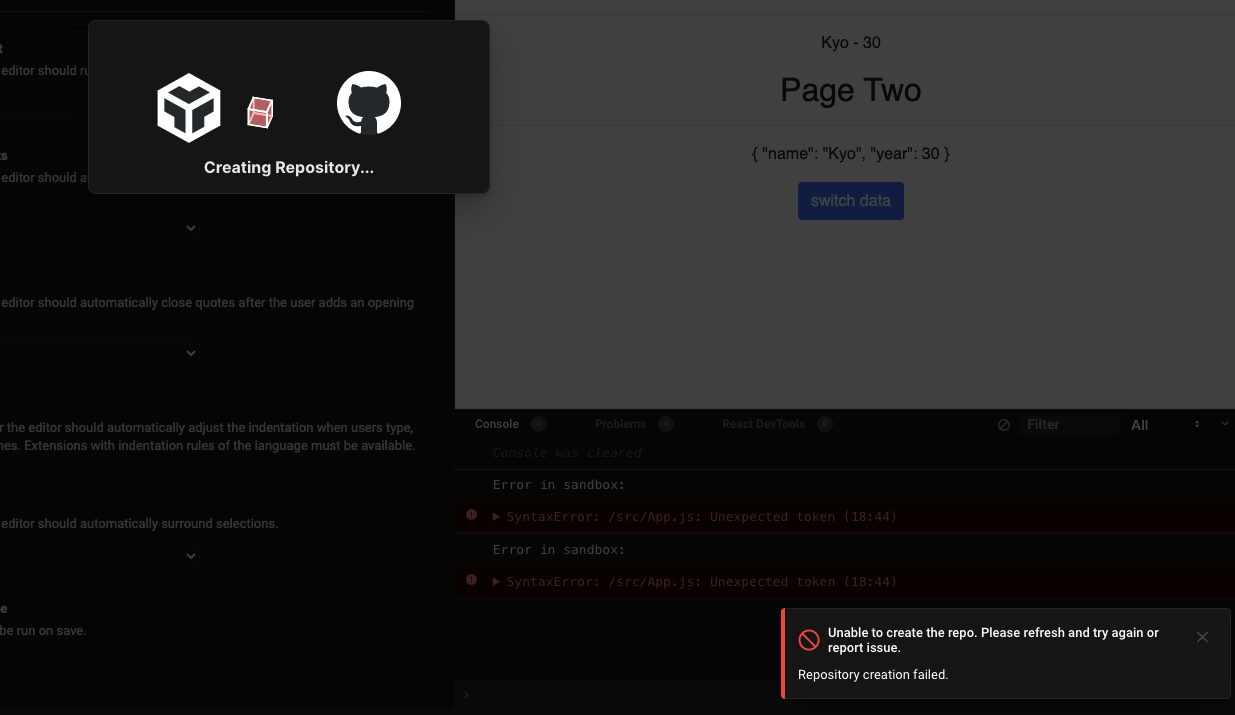Click the GitHub octocat icon in the dialog
The height and width of the screenshot is (715, 1235).
point(368,103)
